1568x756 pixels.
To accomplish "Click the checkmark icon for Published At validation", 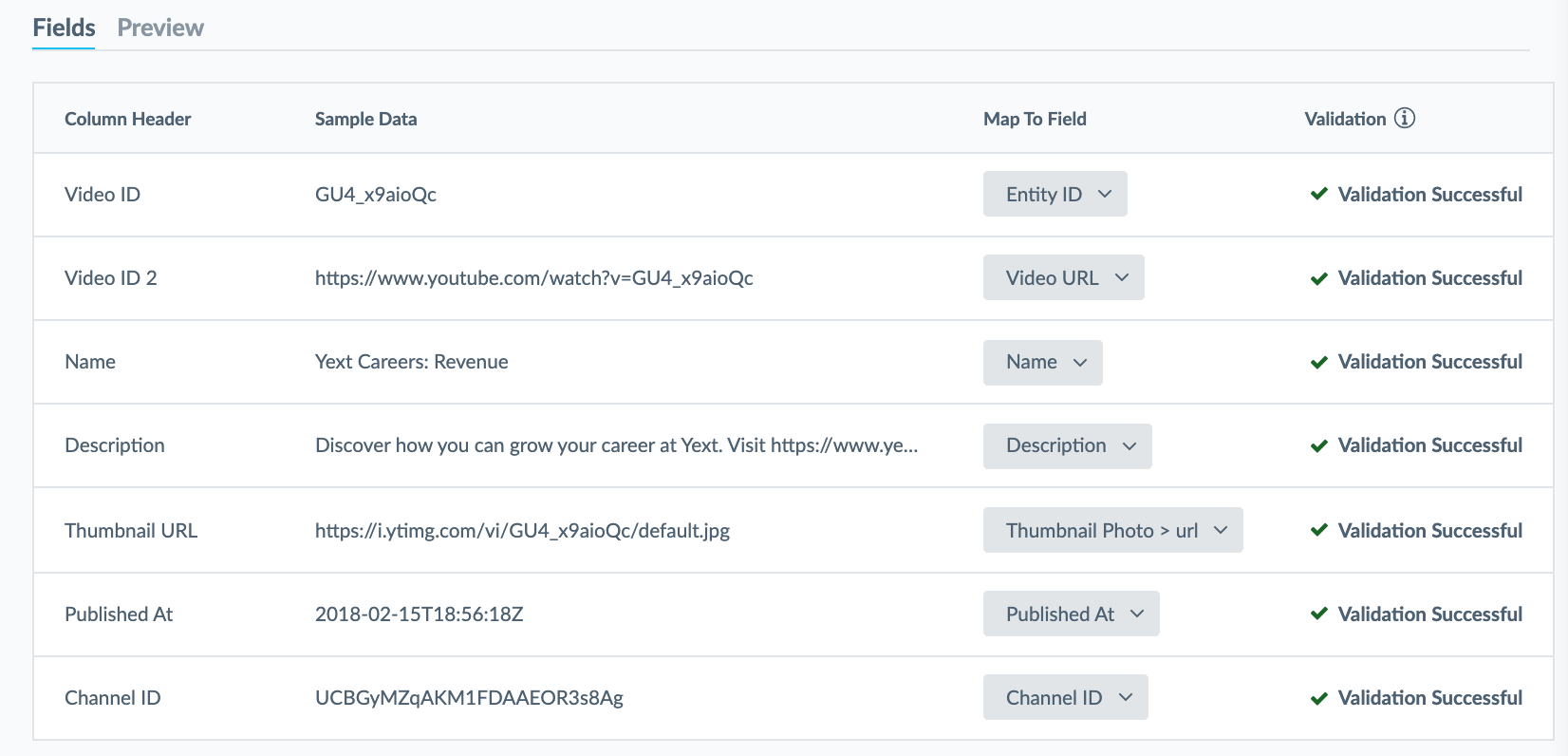I will pos(1318,614).
